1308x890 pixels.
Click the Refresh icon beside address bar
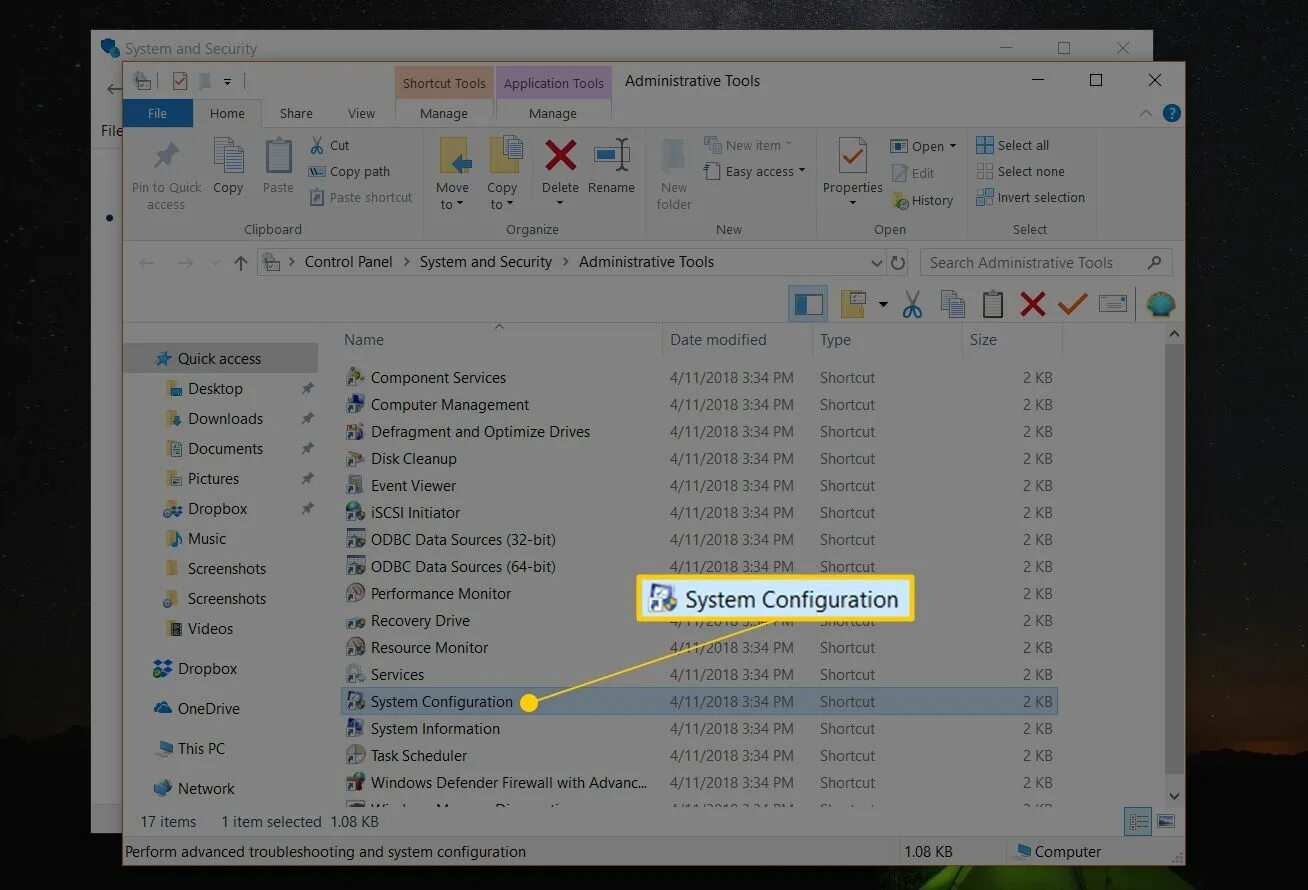pyautogui.click(x=898, y=262)
